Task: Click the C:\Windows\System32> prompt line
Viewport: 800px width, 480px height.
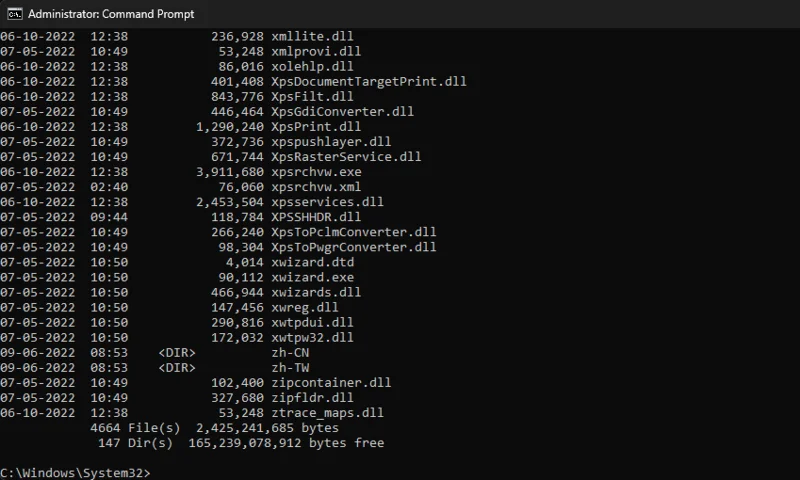Action: (75, 472)
